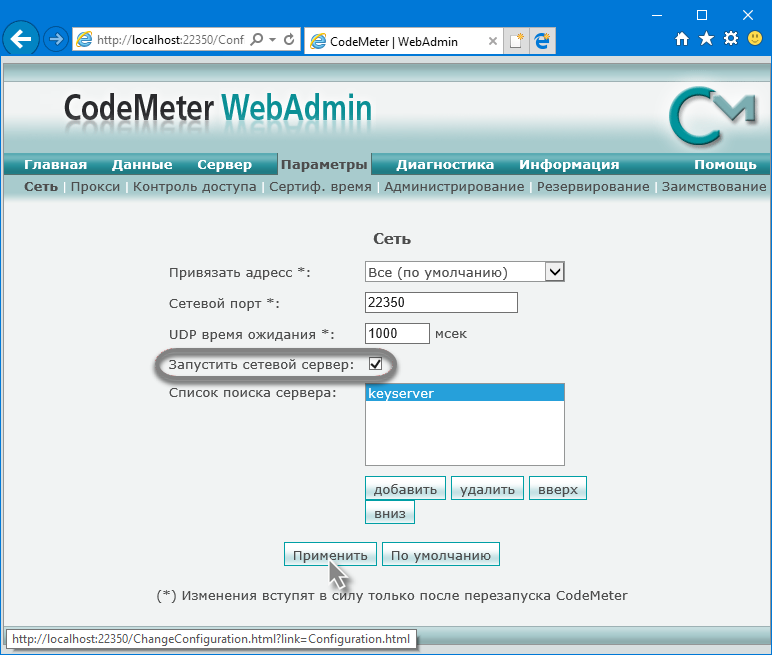Open the Сеть submenu link
The image size is (772, 655).
(41, 187)
